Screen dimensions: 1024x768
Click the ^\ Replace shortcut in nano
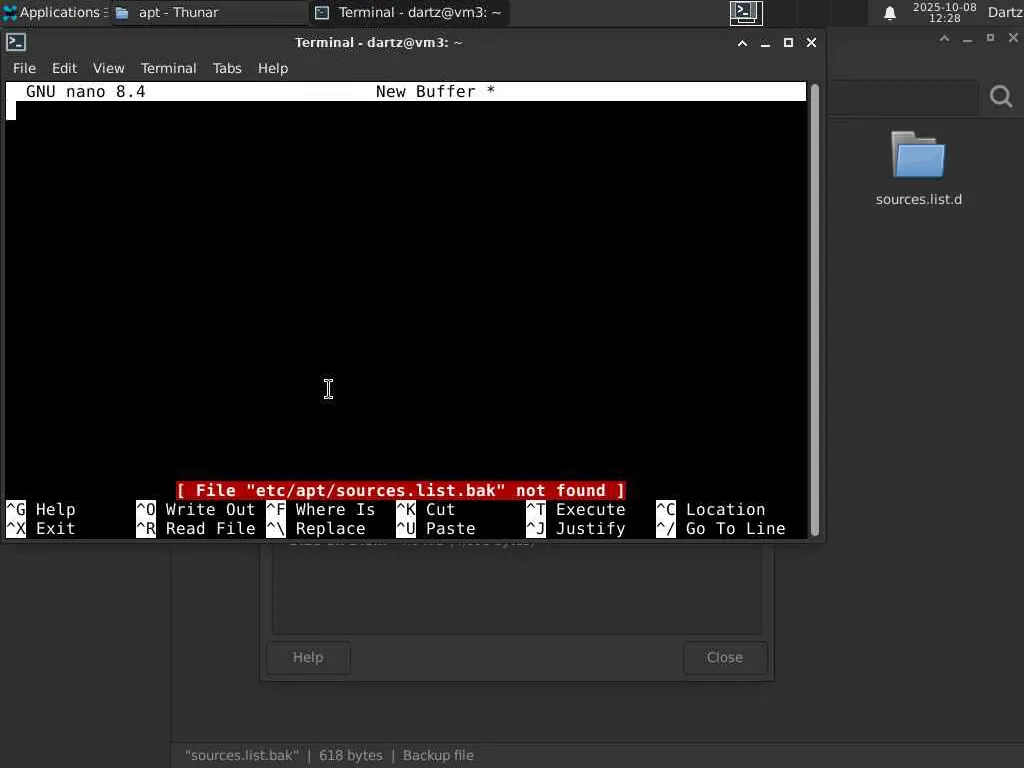[x=316, y=528]
